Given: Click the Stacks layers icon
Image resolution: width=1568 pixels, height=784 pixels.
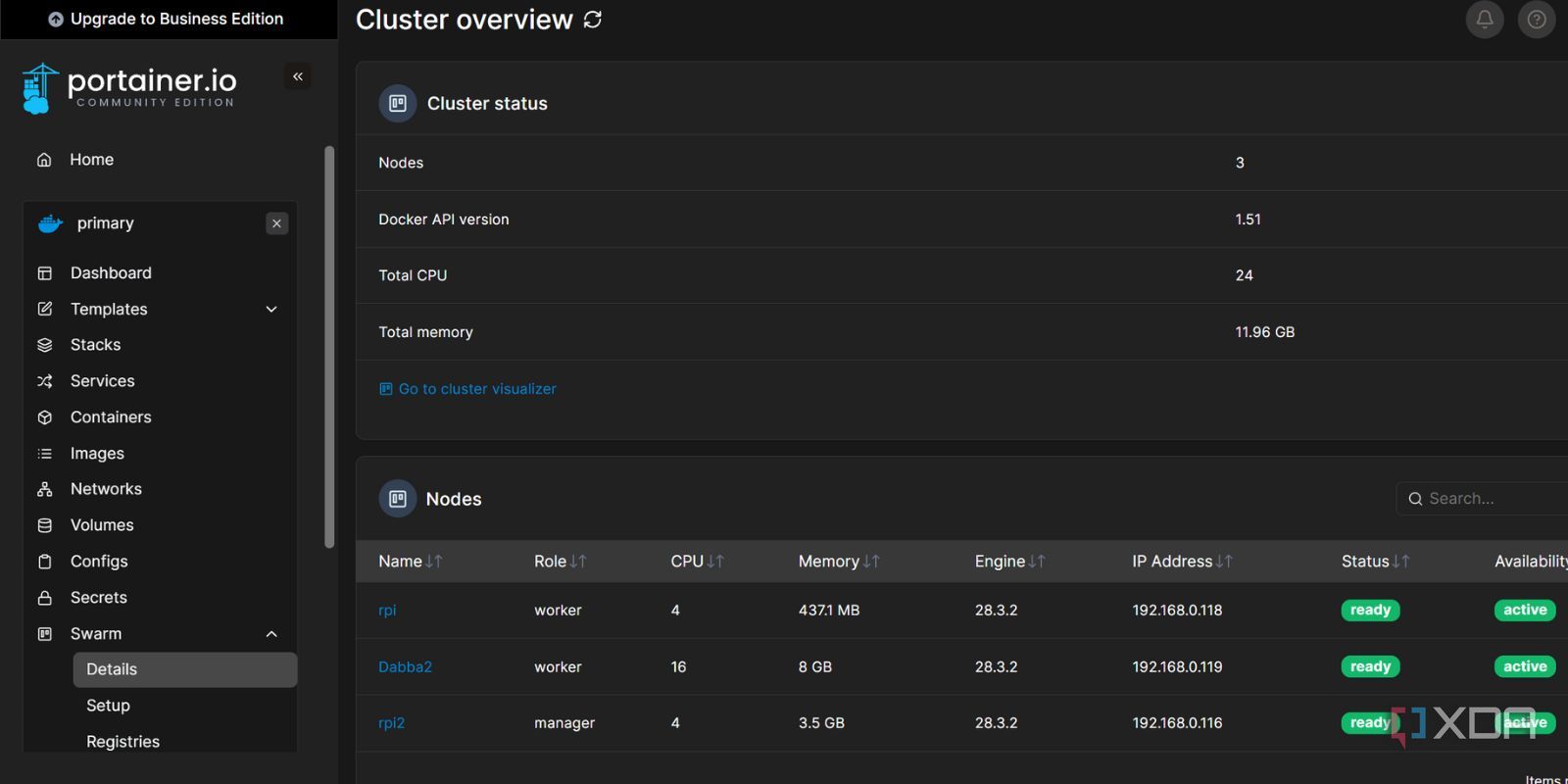Looking at the screenshot, I should pos(45,345).
